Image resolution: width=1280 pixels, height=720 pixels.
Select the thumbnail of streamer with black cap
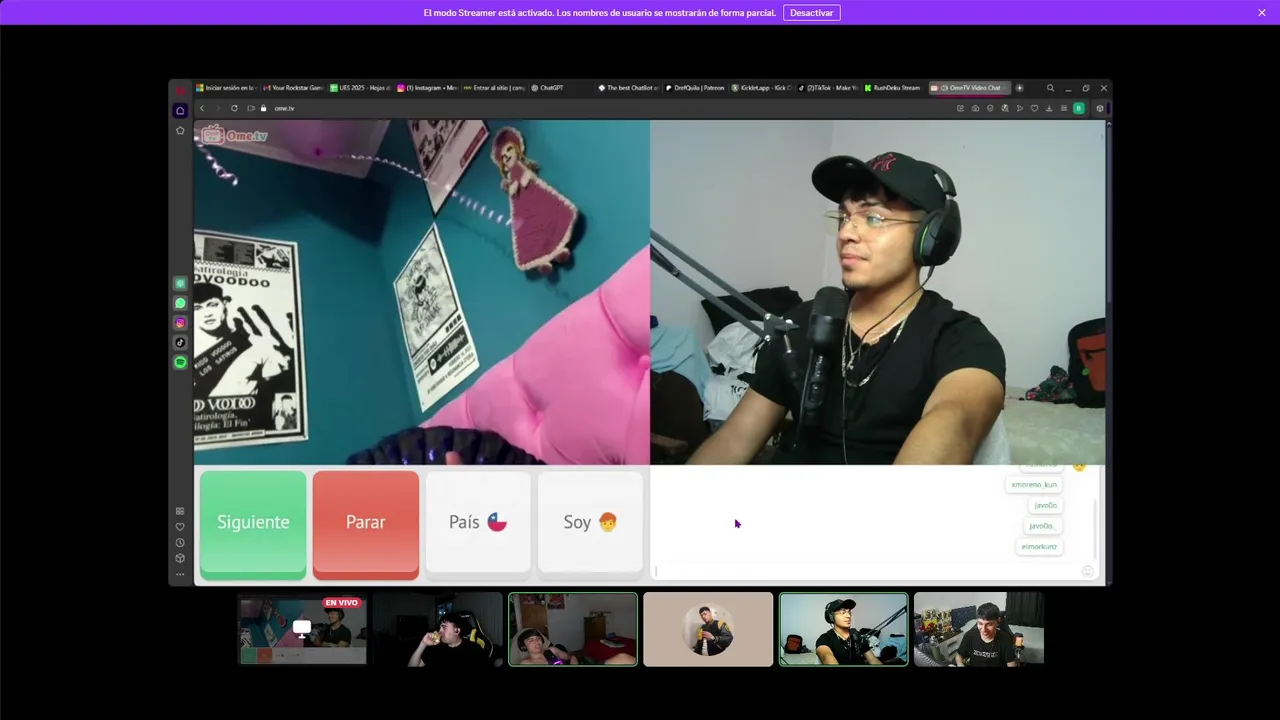pos(844,629)
